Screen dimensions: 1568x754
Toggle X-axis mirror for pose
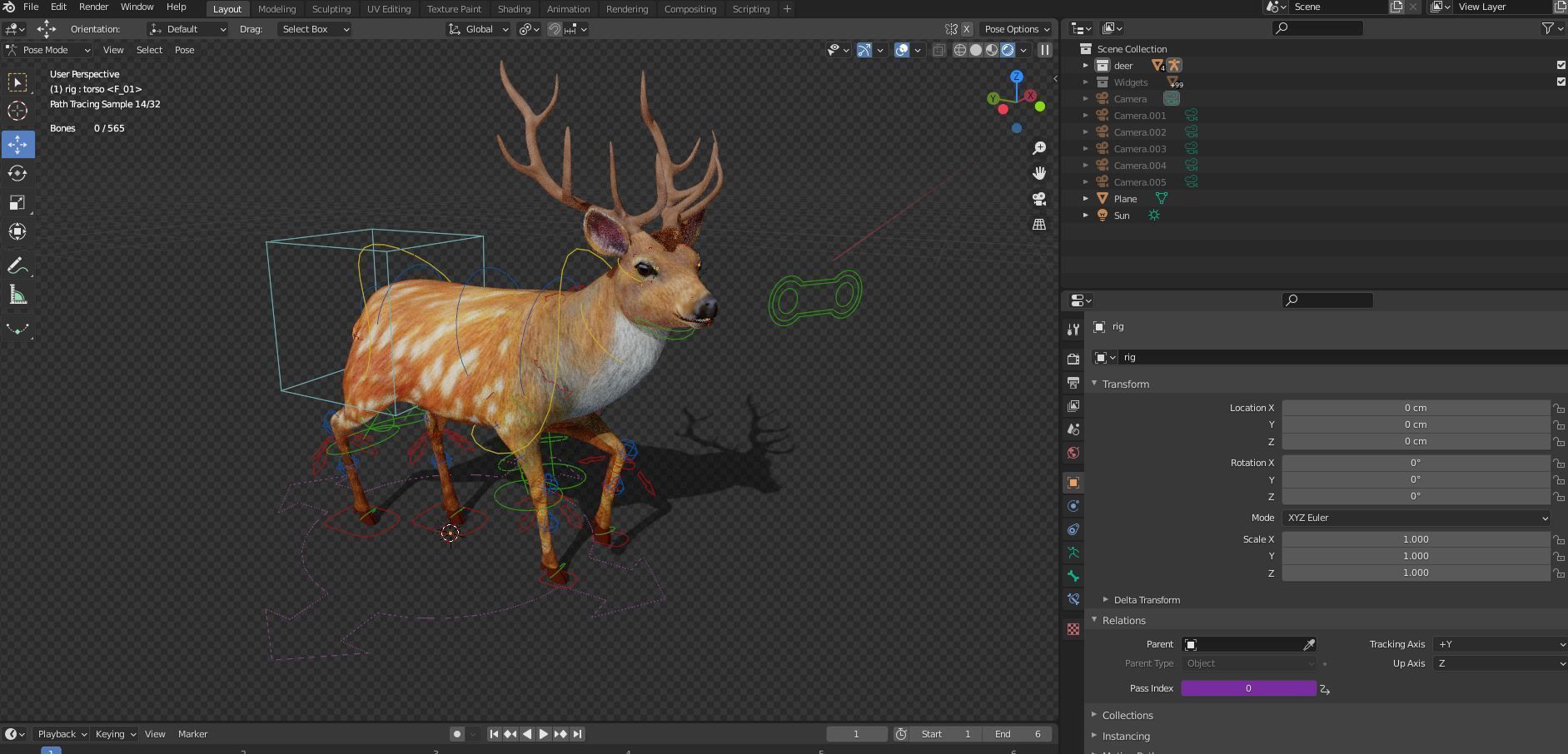[x=967, y=29]
